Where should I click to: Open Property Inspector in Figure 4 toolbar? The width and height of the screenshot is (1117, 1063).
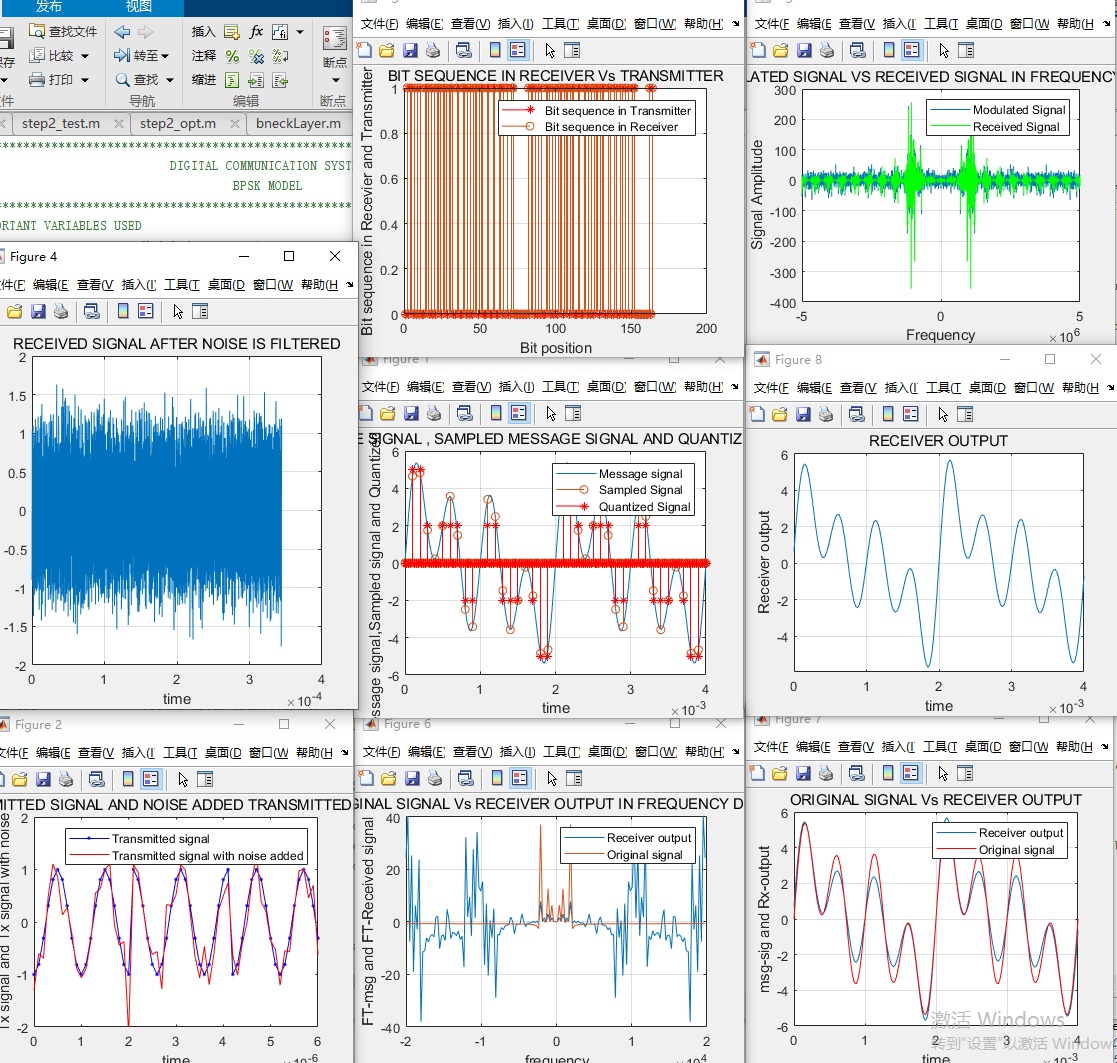coord(200,311)
